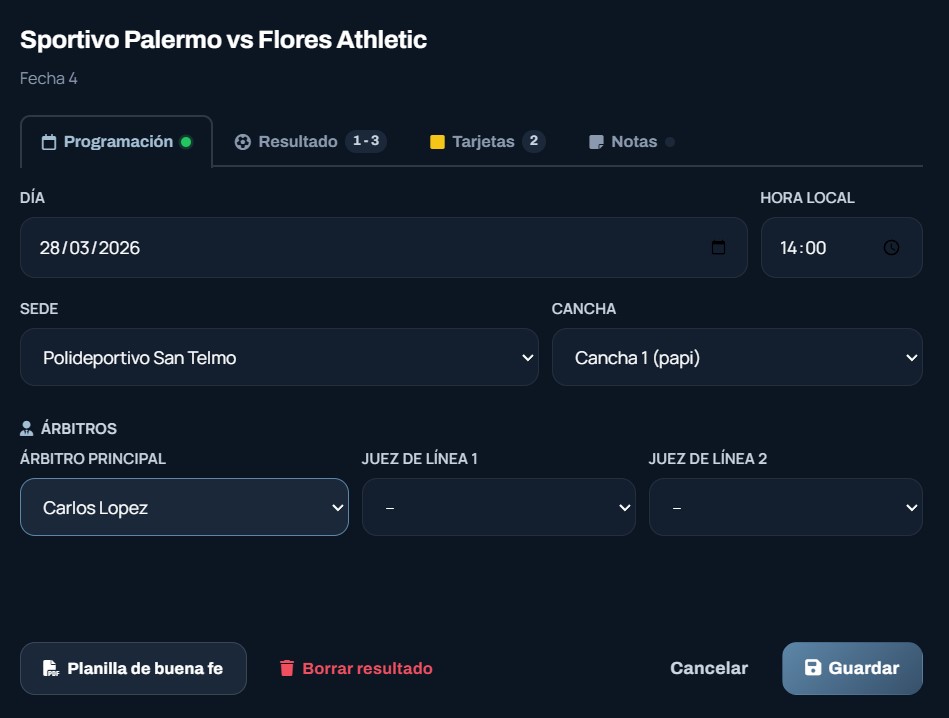
Task: Click the Guardar button
Action: pyautogui.click(x=852, y=668)
